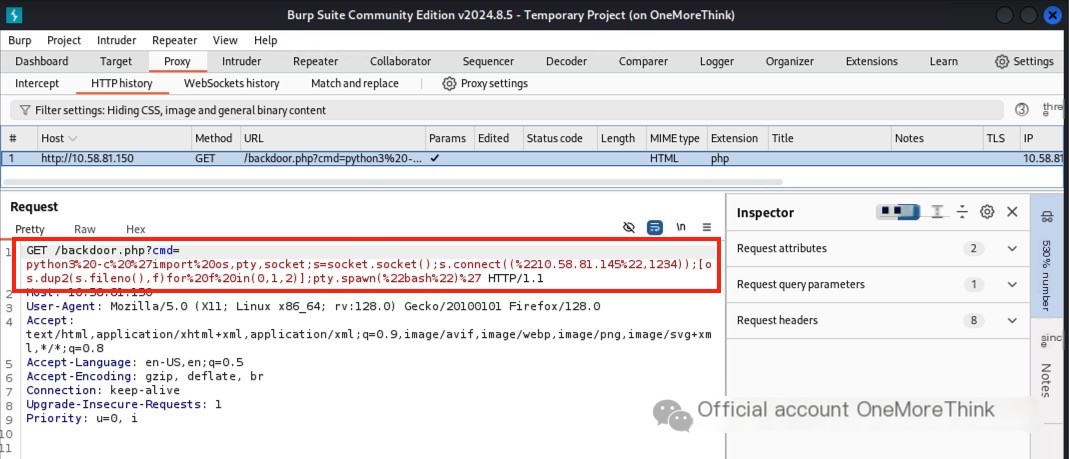1069x459 pixels.
Task: Select the Proxy tab
Action: [x=177, y=61]
